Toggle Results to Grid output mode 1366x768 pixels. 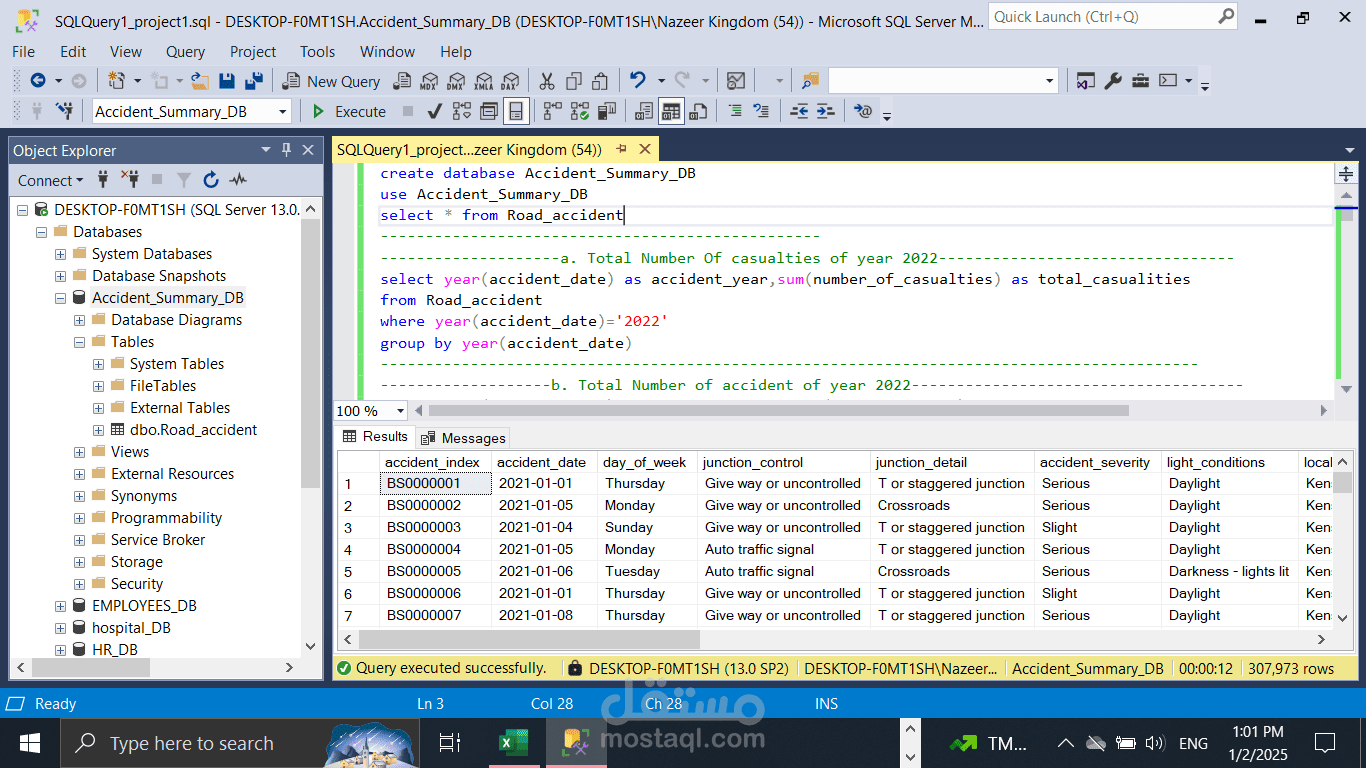671,111
